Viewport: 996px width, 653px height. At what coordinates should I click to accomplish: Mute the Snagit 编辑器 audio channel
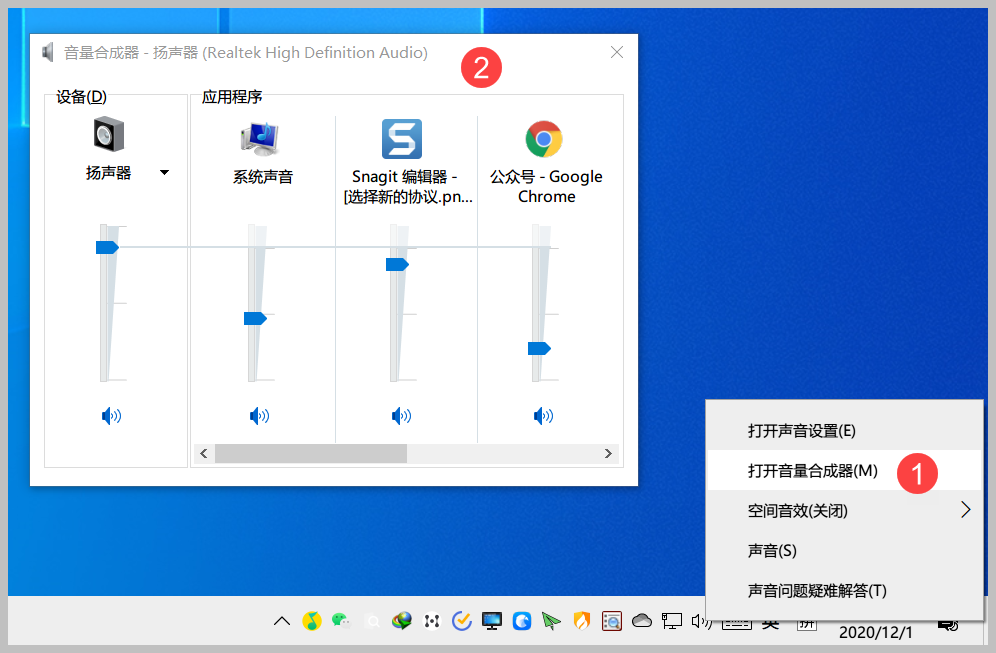click(x=401, y=416)
